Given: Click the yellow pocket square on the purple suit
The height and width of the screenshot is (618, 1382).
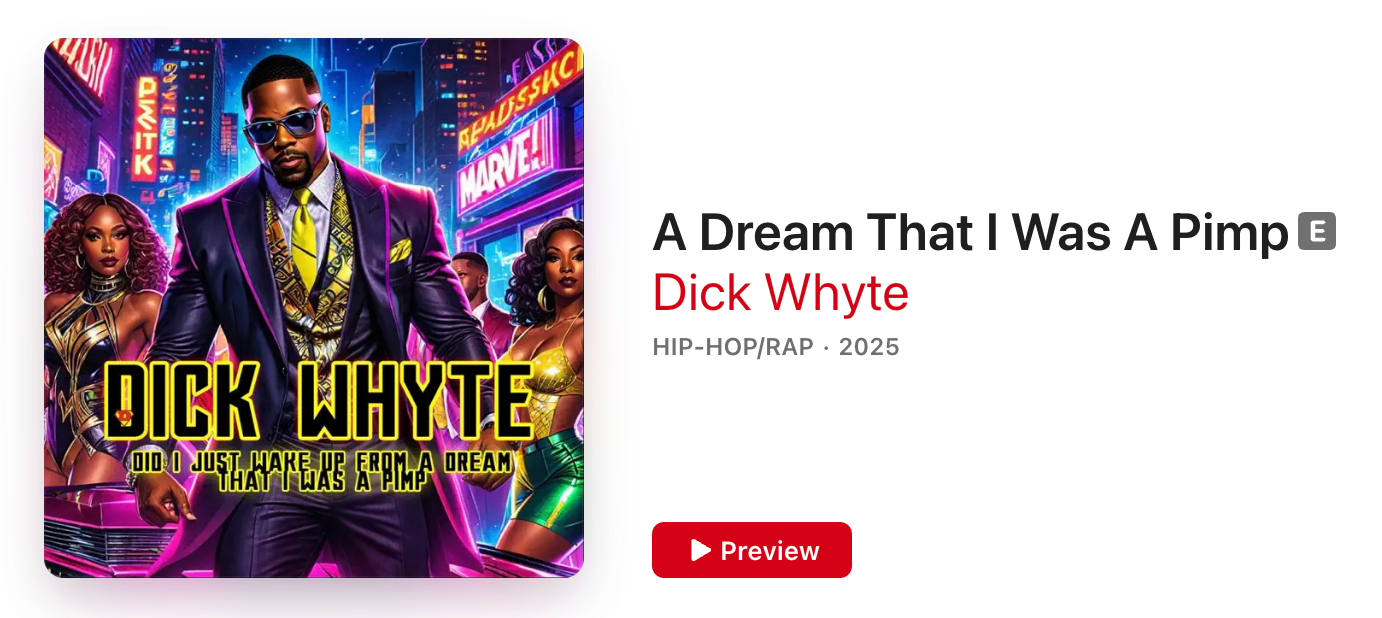Looking at the screenshot, I should [400, 249].
